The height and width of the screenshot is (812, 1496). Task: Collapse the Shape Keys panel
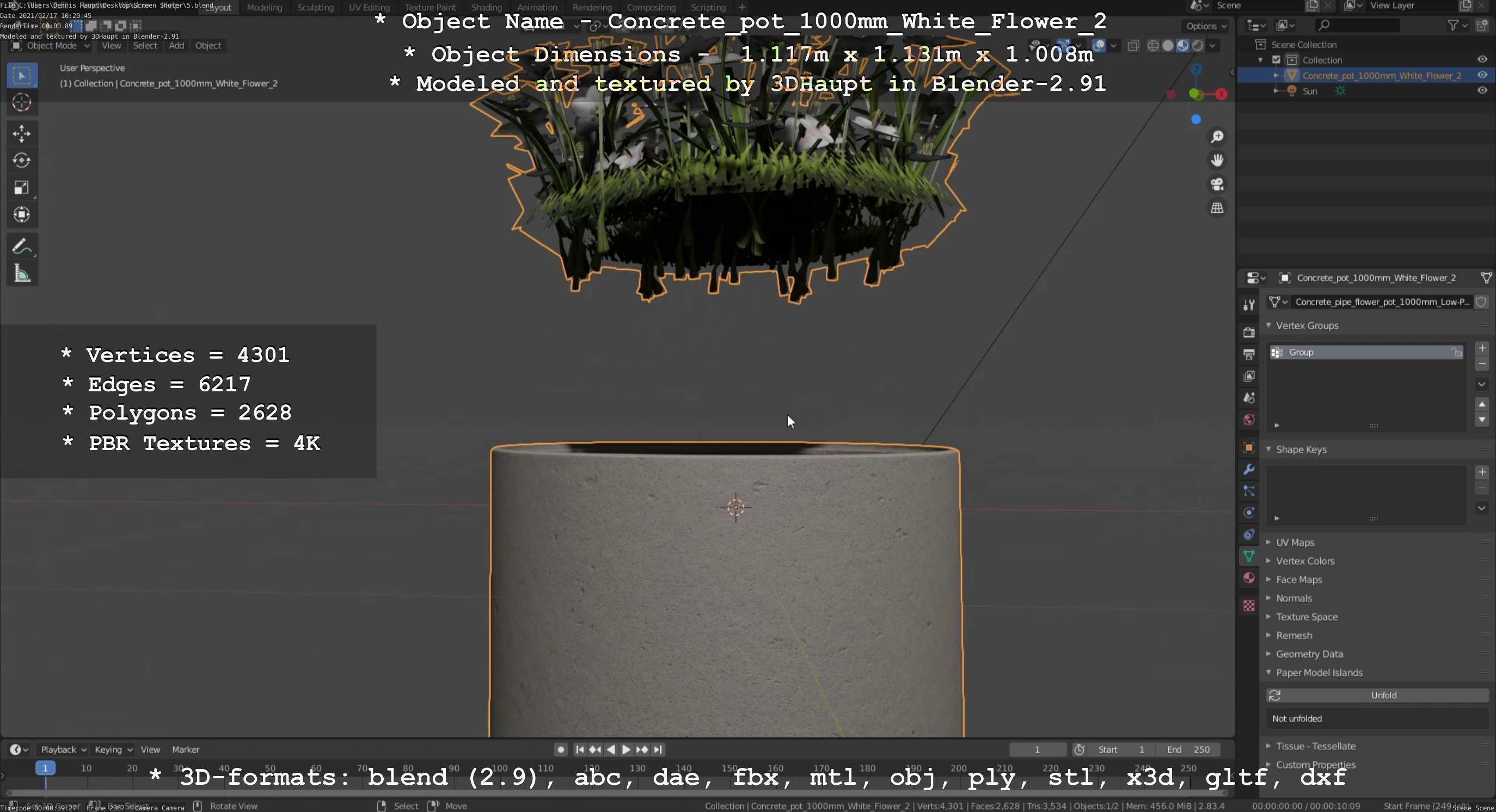(1269, 449)
